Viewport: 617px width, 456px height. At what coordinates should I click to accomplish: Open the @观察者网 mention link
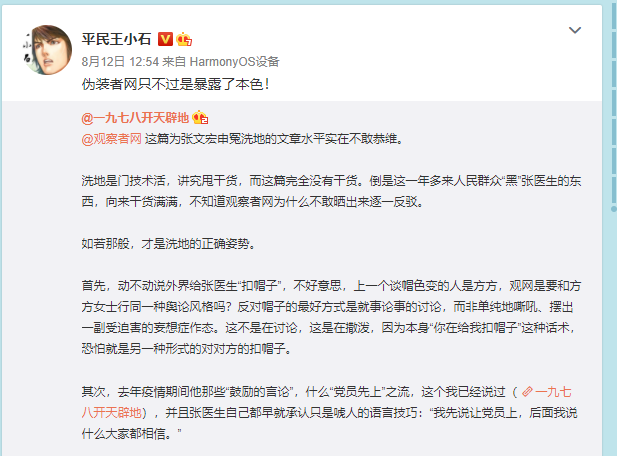coord(111,138)
